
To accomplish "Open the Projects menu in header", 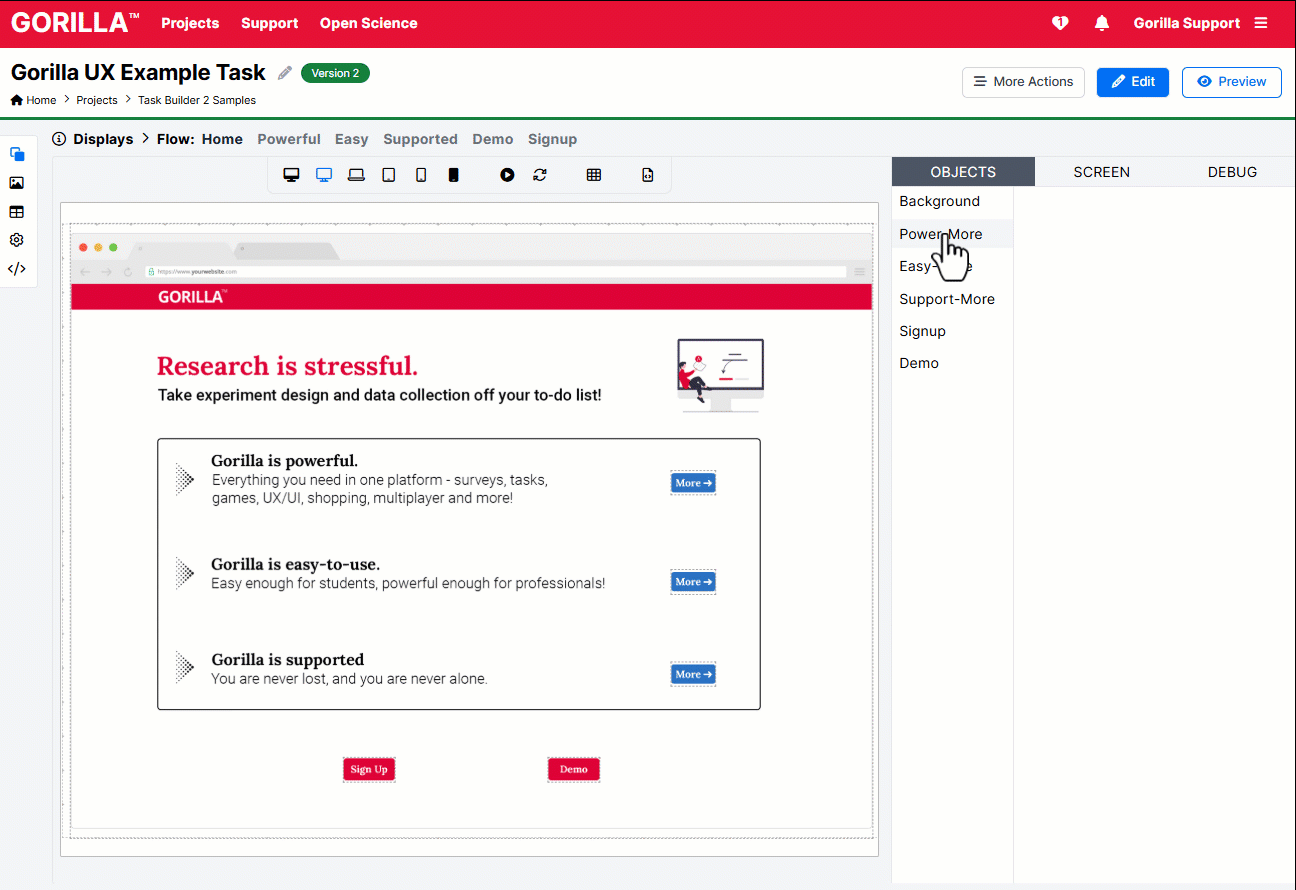I will click(190, 23).
